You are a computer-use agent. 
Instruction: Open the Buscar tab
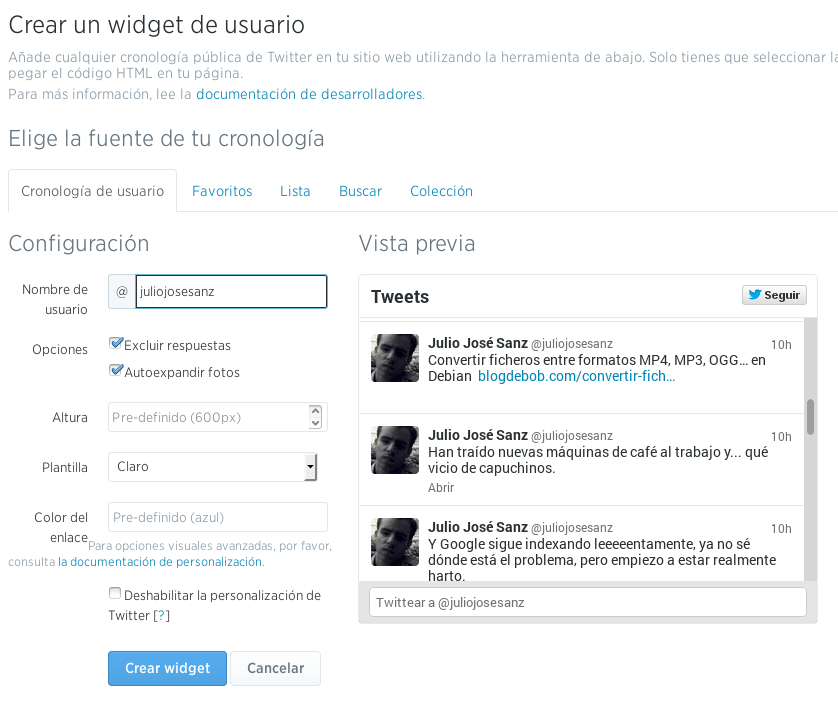coord(360,191)
